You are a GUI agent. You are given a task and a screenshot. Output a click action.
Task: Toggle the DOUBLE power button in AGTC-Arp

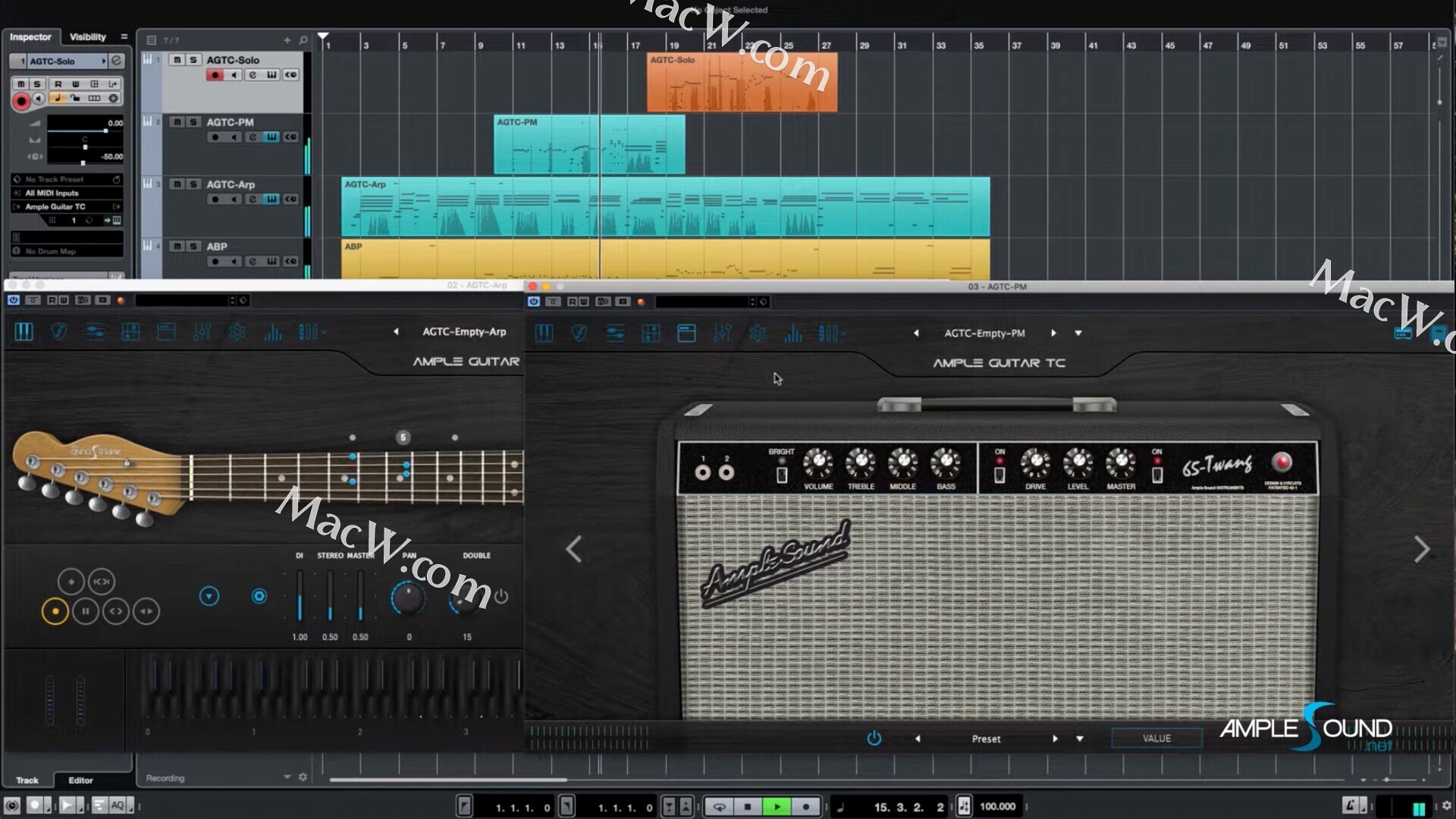point(501,597)
